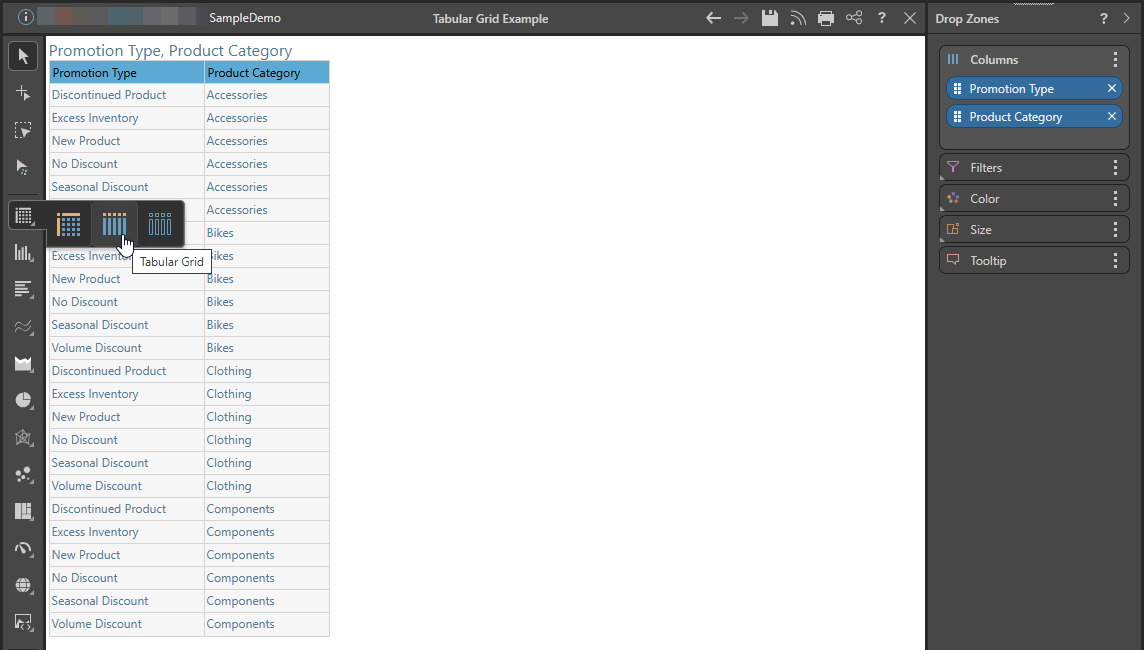Click the gauge visualization icon

[24, 548]
